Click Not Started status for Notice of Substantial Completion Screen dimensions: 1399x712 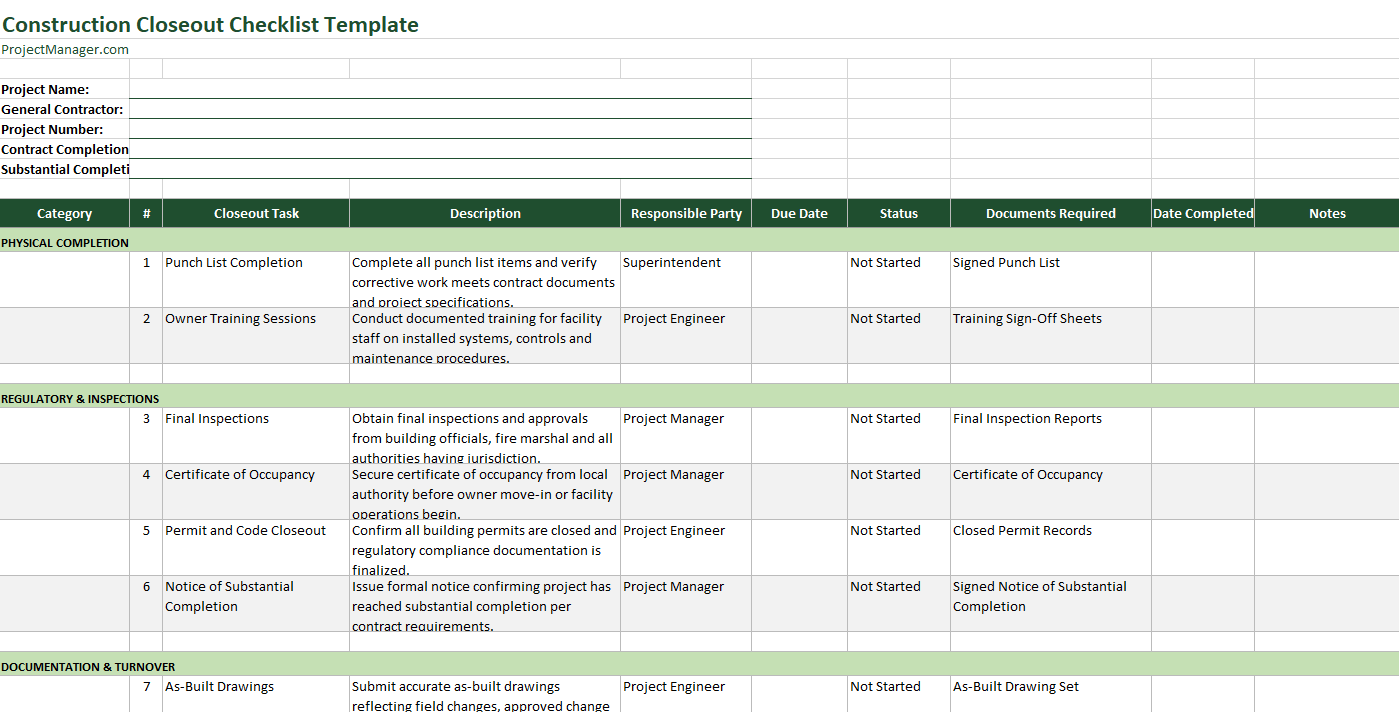click(899, 603)
